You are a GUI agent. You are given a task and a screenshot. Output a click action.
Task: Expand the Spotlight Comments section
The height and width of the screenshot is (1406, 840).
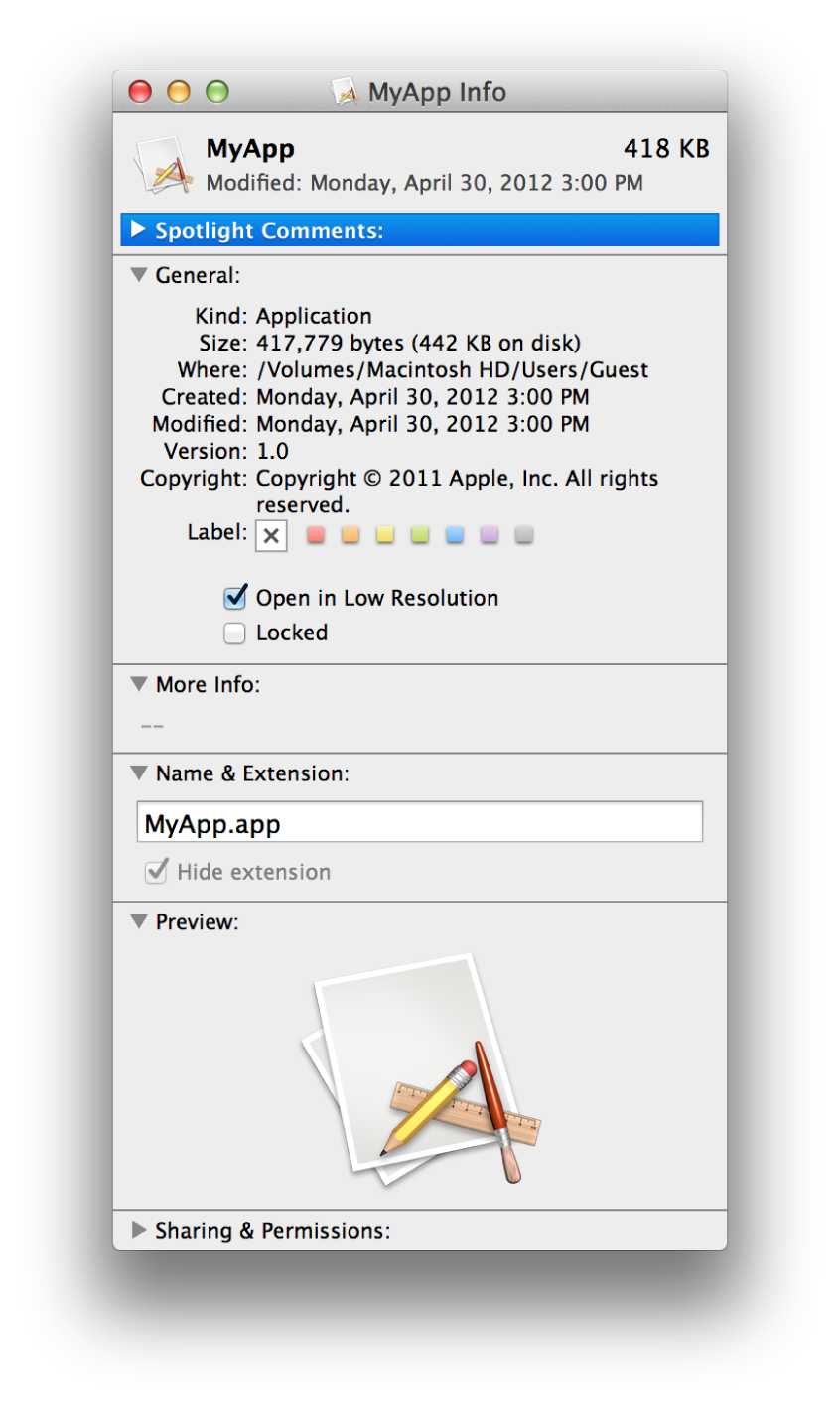(139, 230)
